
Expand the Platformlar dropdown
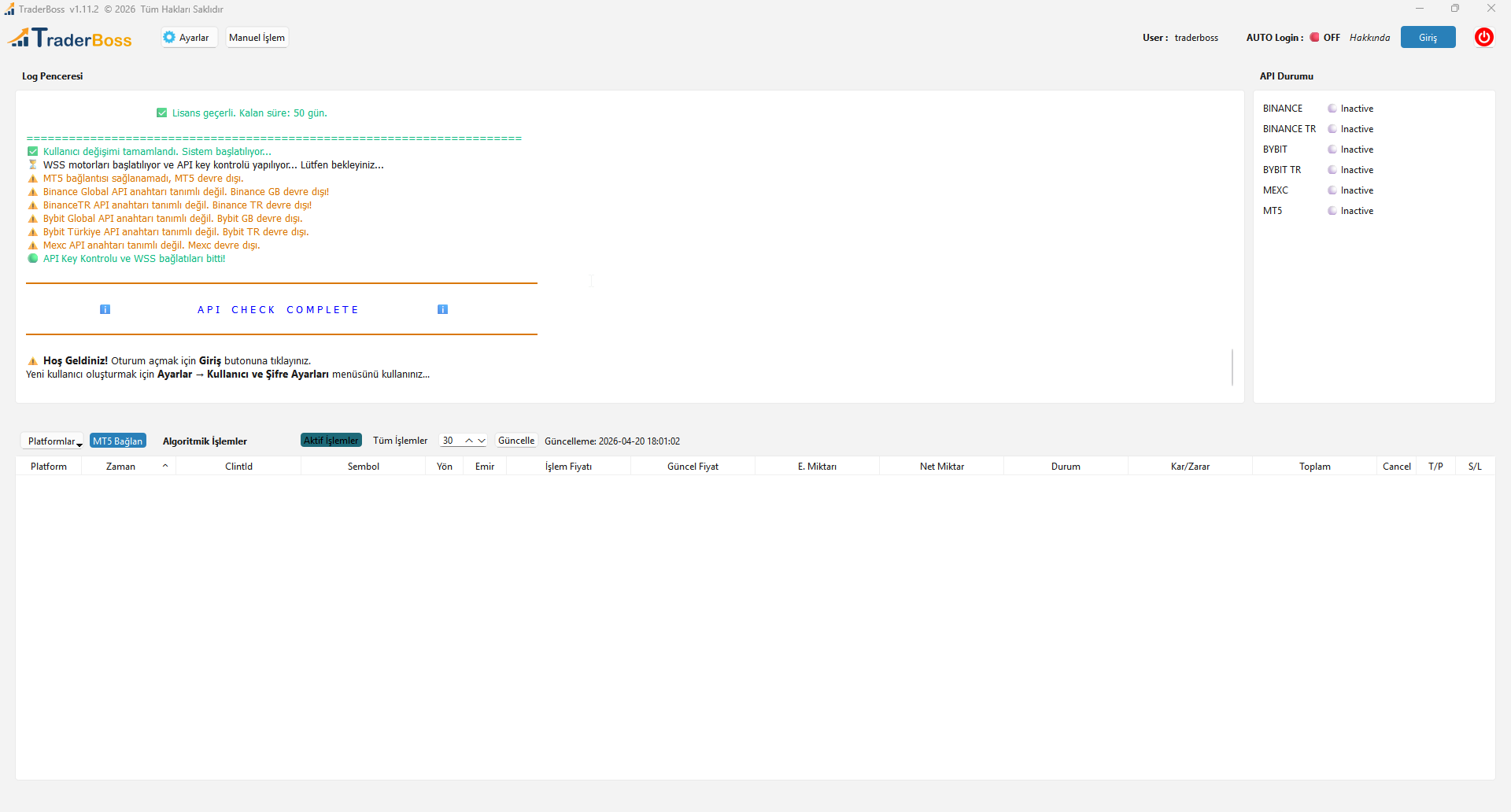(53, 441)
